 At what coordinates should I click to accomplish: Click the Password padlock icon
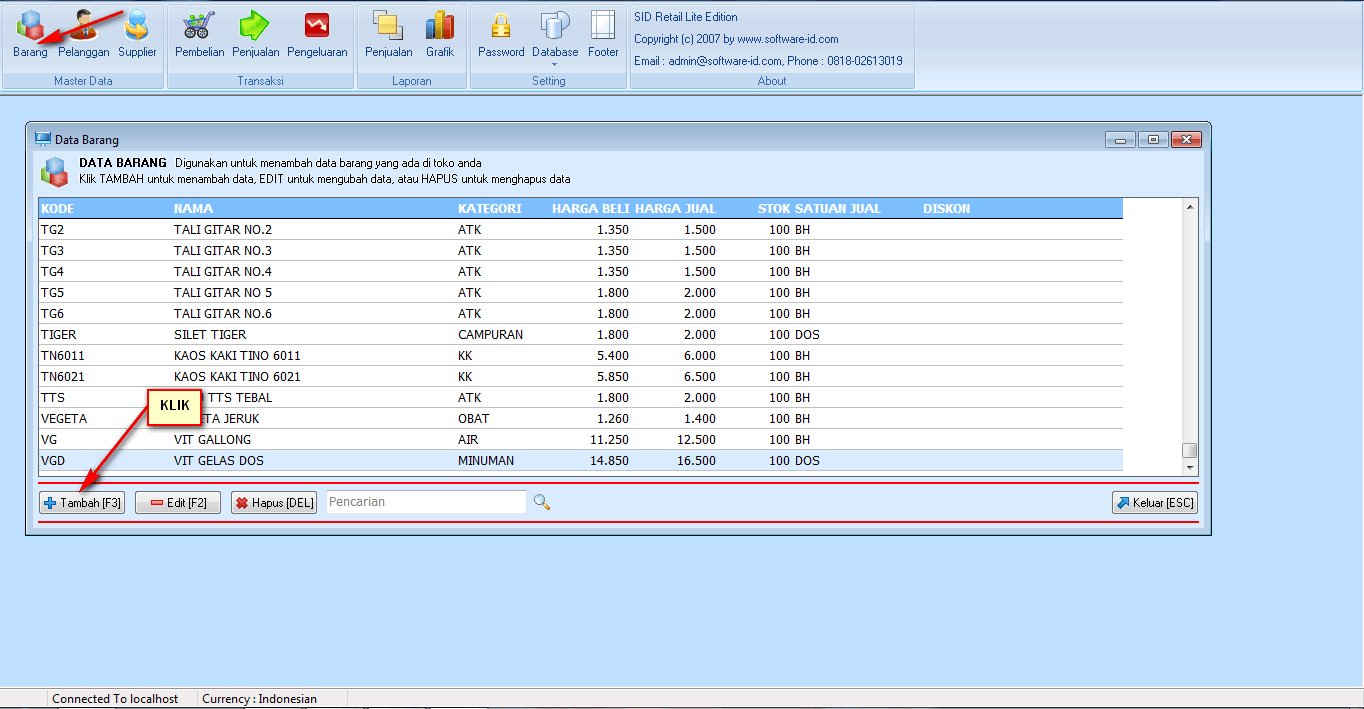point(501,34)
